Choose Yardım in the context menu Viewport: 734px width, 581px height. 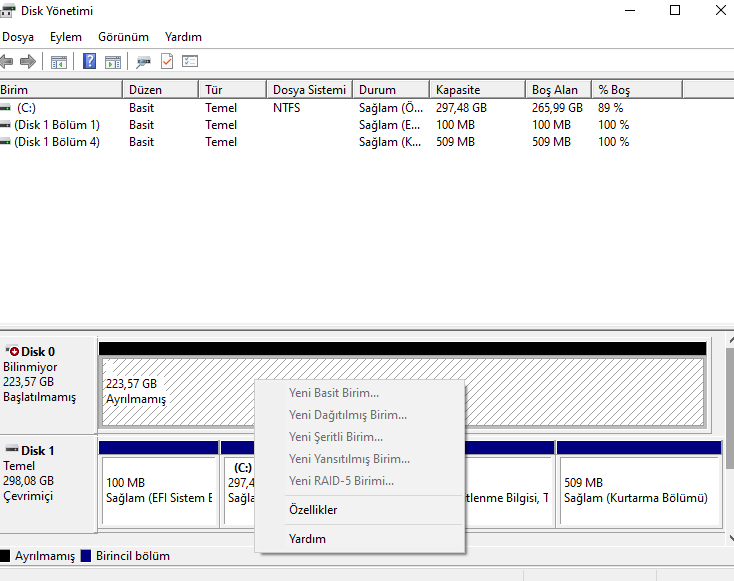[360, 539]
